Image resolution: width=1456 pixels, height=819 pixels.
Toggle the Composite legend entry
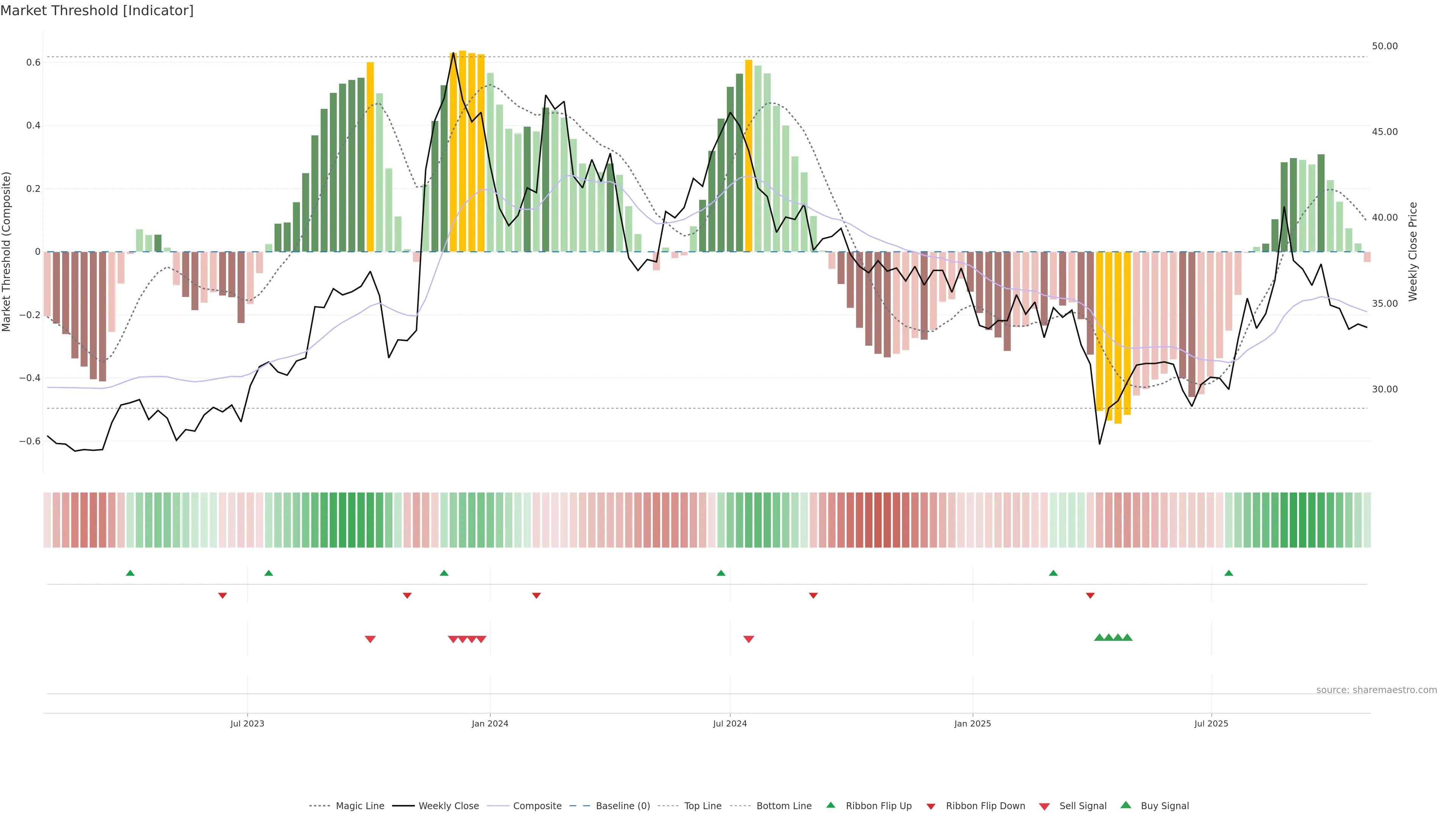(x=537, y=805)
